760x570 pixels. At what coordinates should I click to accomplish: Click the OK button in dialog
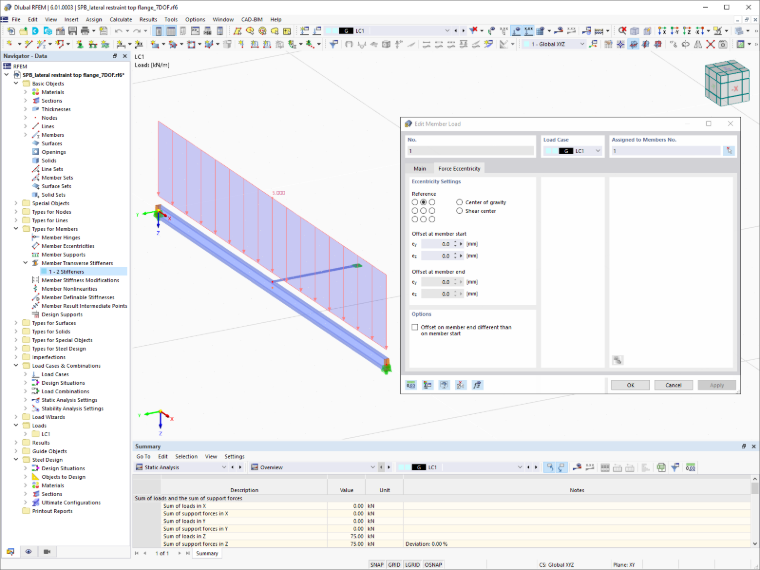coord(630,385)
